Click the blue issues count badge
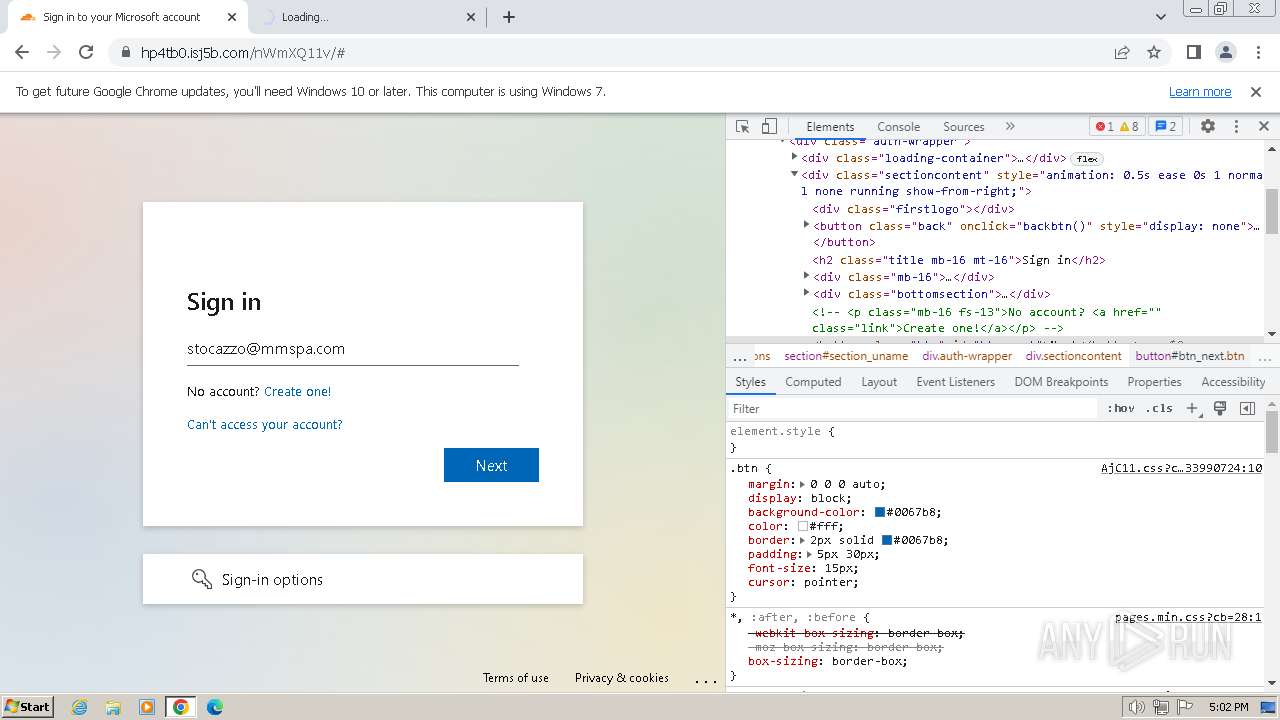This screenshot has height=720, width=1280. [x=1165, y=127]
